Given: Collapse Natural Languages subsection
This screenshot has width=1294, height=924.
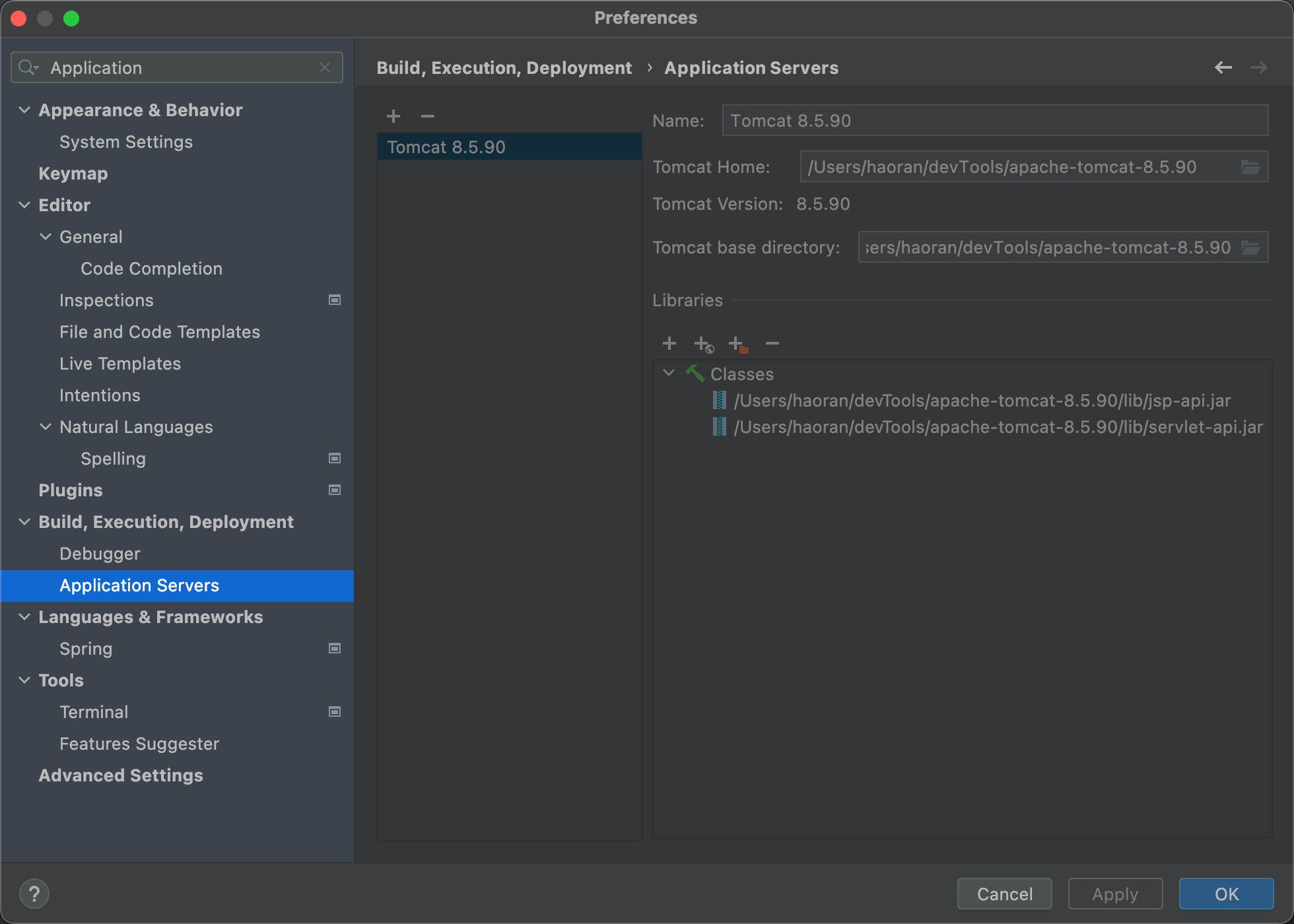Looking at the screenshot, I should (x=46, y=426).
